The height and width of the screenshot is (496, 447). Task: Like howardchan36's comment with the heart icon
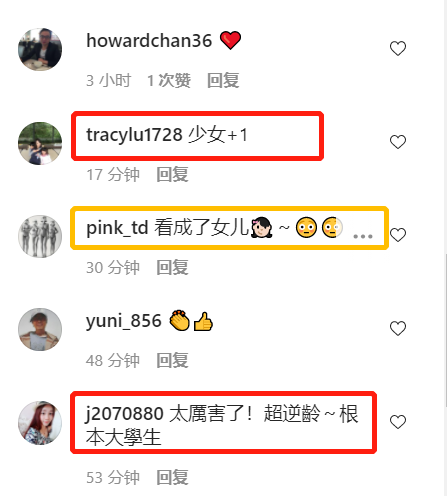[398, 48]
